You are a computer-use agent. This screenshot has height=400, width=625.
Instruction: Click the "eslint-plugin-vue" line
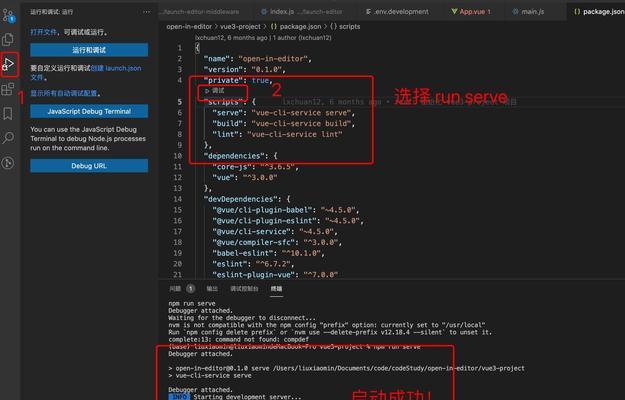pos(275,275)
